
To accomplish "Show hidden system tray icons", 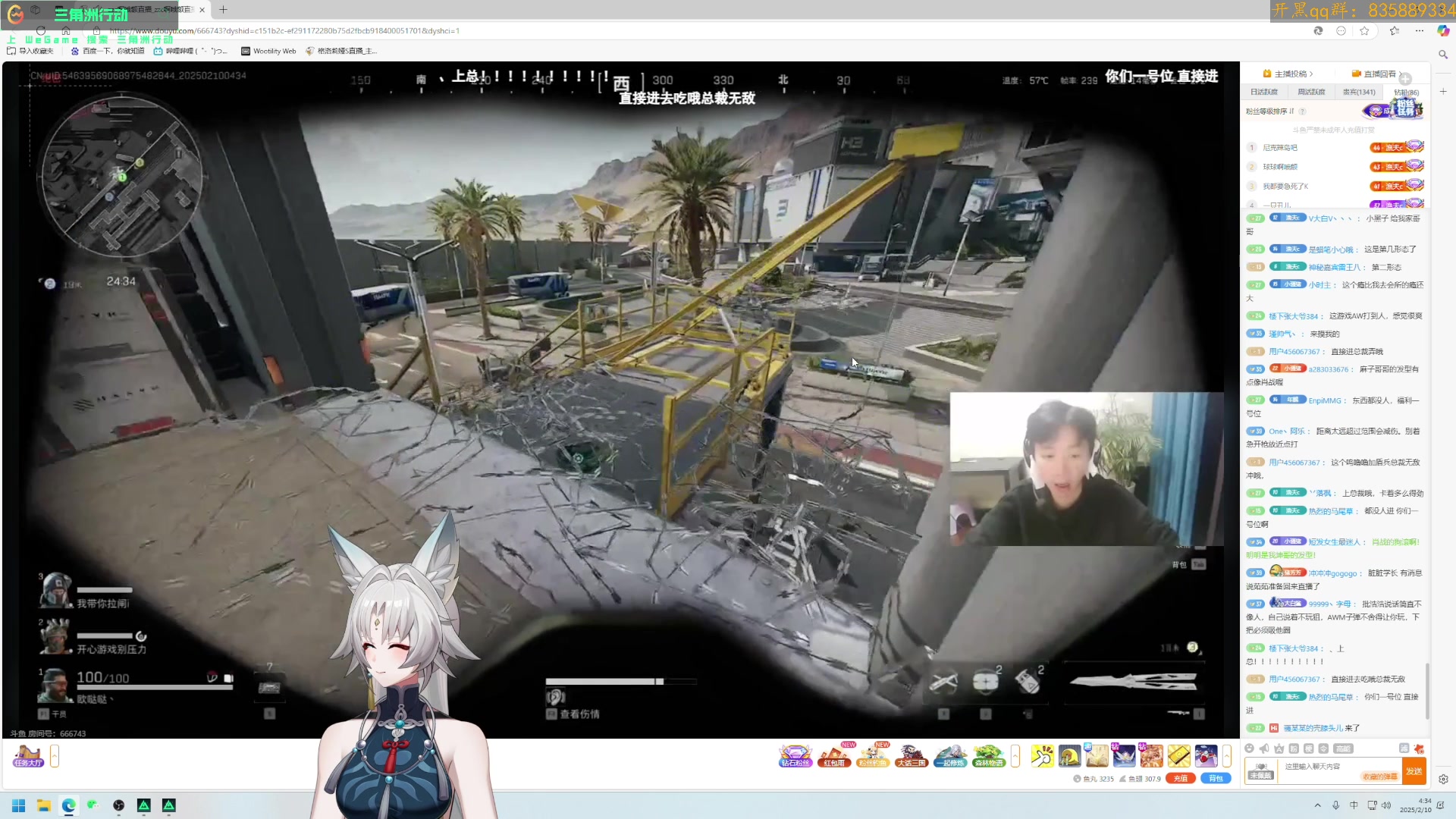I will coord(1317,805).
